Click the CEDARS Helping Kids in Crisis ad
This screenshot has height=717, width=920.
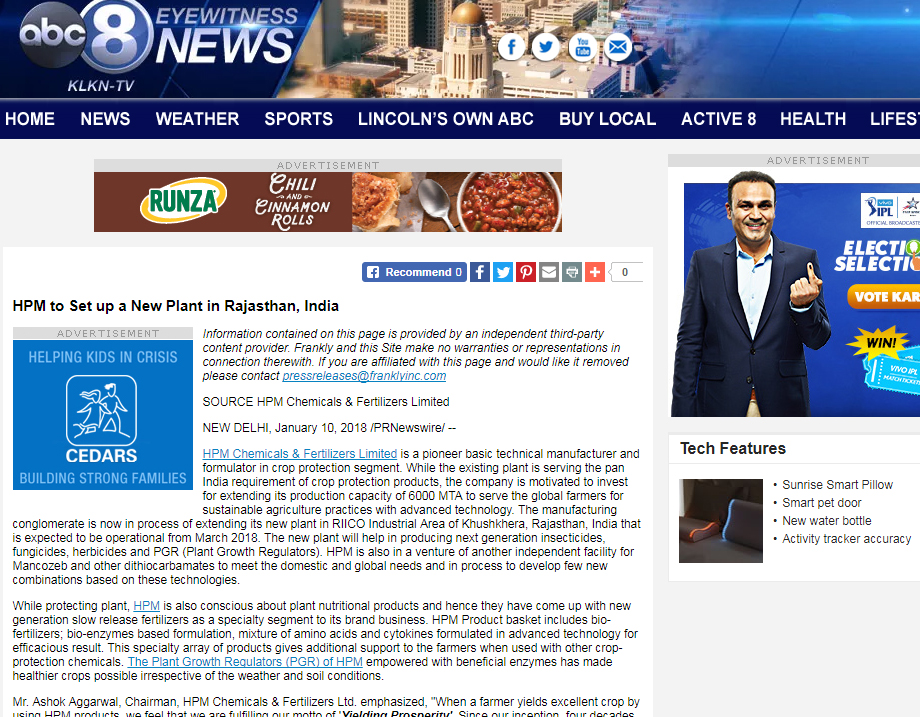coord(103,415)
